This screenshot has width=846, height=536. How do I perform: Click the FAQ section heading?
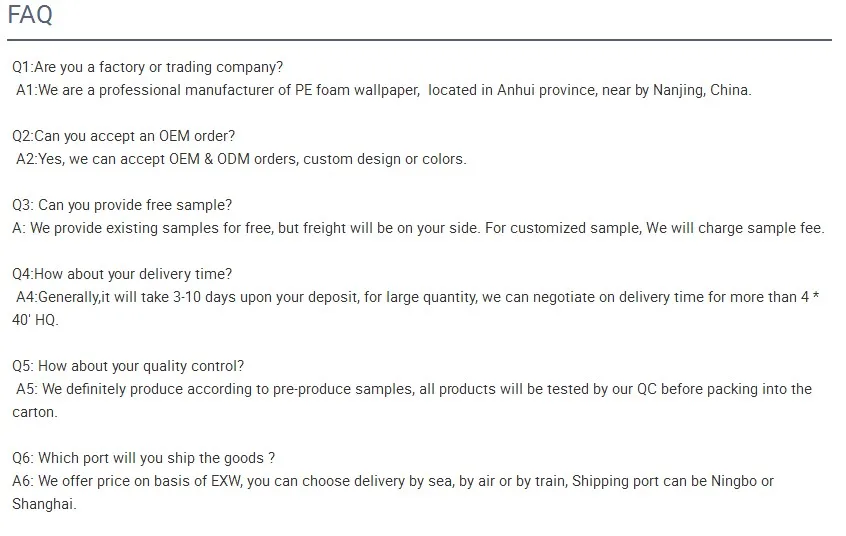pos(30,16)
